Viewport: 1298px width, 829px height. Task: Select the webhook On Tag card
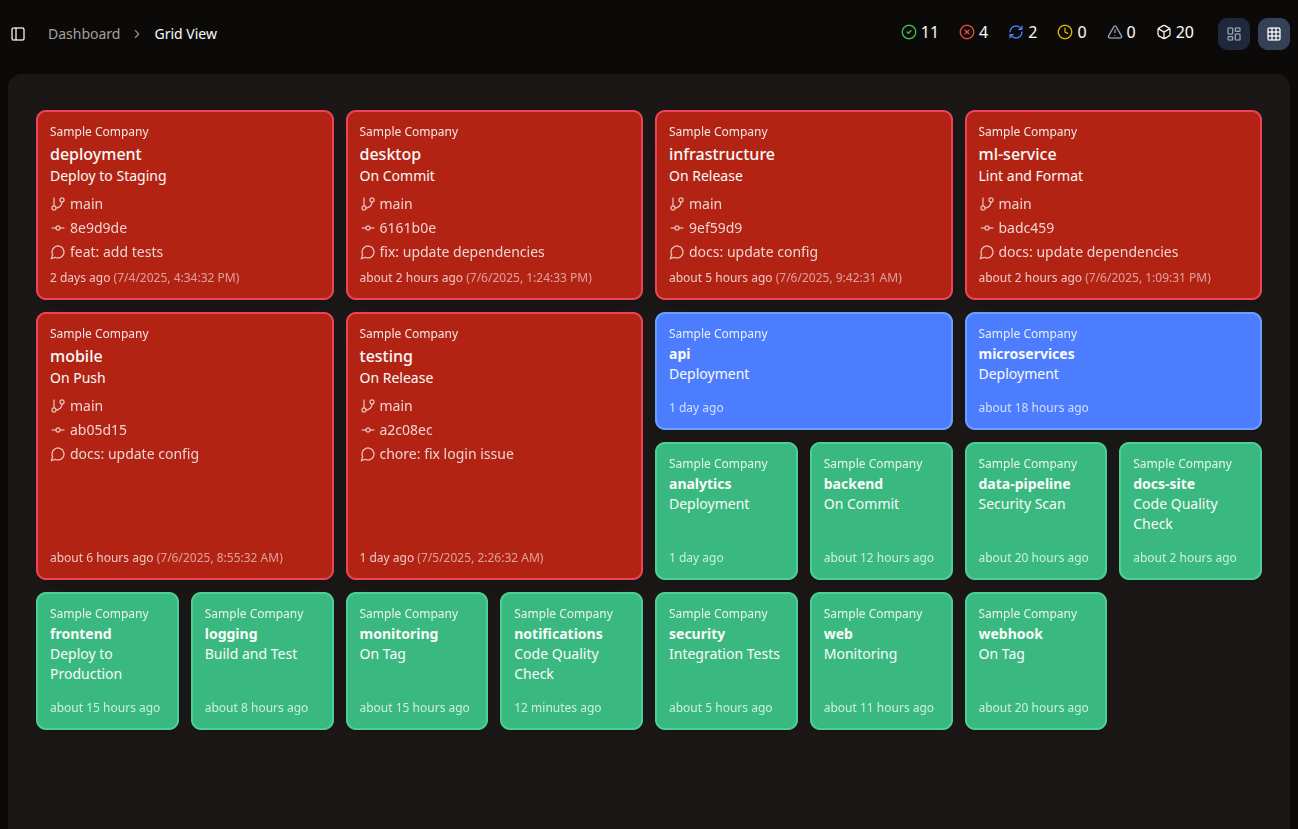coord(1035,660)
